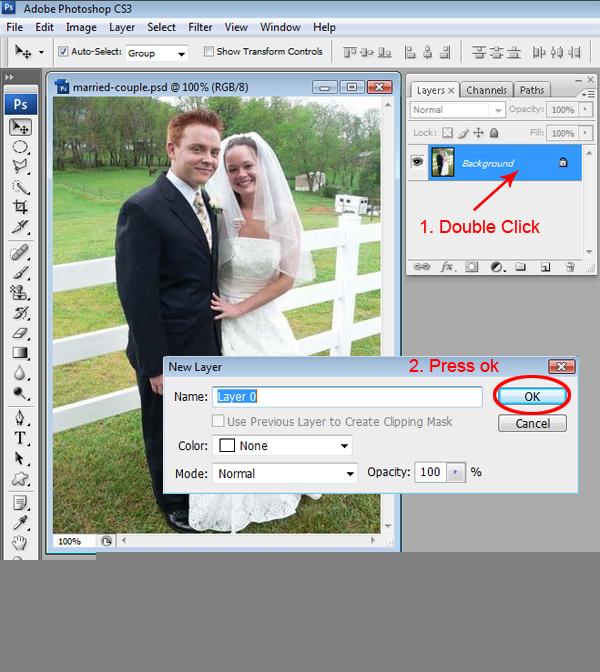Viewport: 600px width, 672px height.
Task: Select the Crop tool
Action: pyautogui.click(x=20, y=207)
